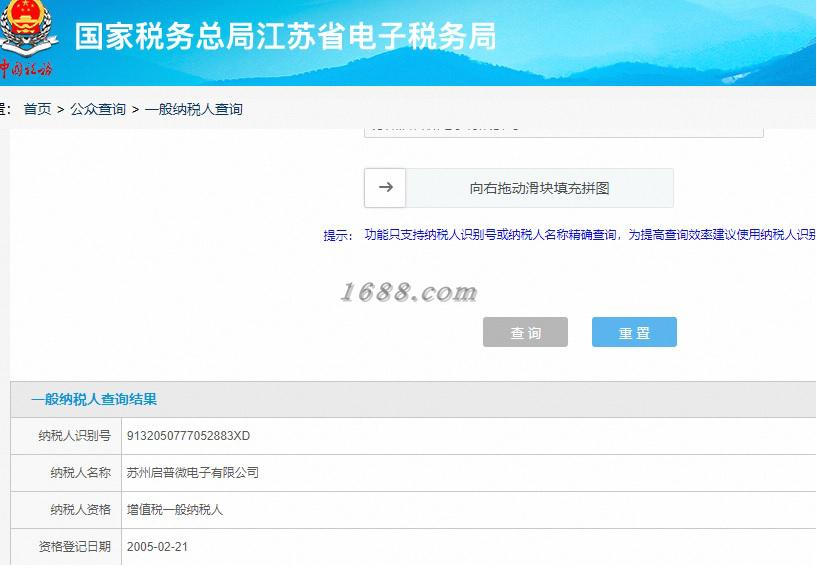Open 一般纳税人查询 breadcrumb link
The width and height of the screenshot is (817, 580).
tap(193, 109)
